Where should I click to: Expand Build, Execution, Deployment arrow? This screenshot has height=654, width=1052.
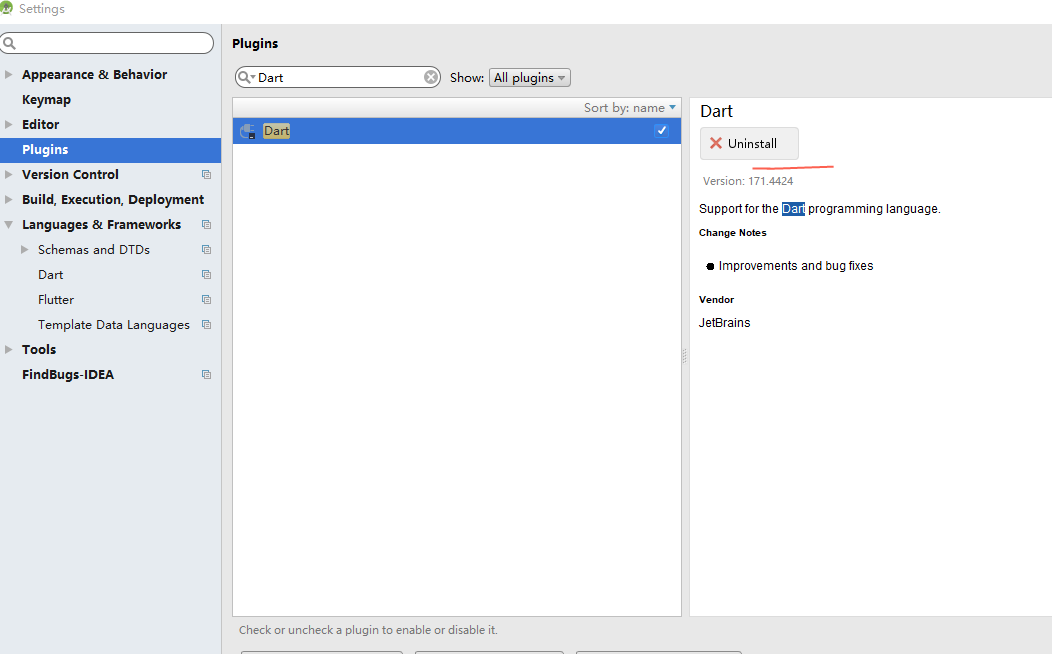9,199
